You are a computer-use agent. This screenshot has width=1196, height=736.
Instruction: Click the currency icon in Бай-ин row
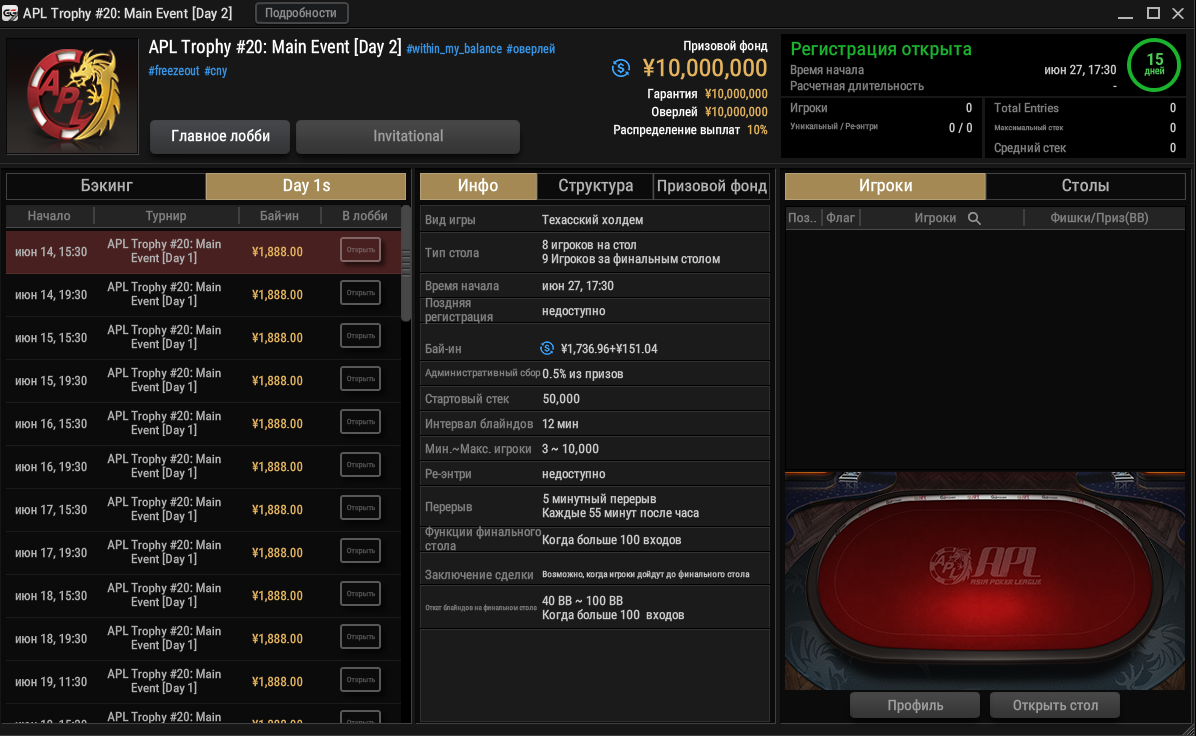click(x=547, y=349)
